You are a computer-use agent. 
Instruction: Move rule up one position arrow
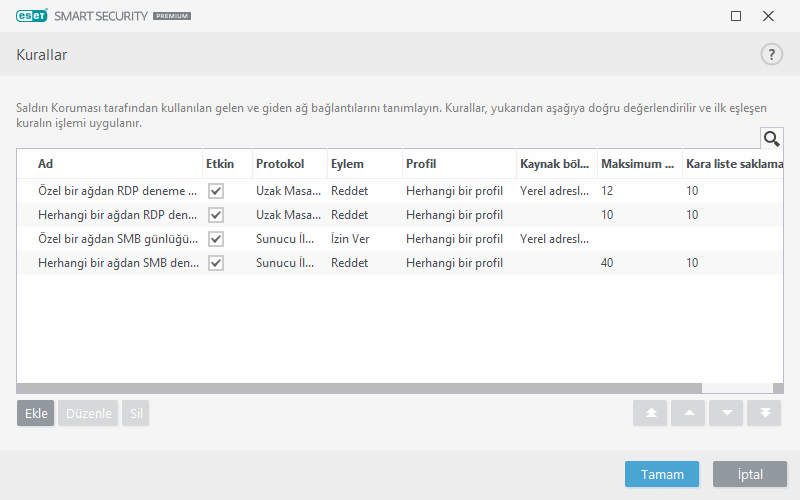point(688,414)
